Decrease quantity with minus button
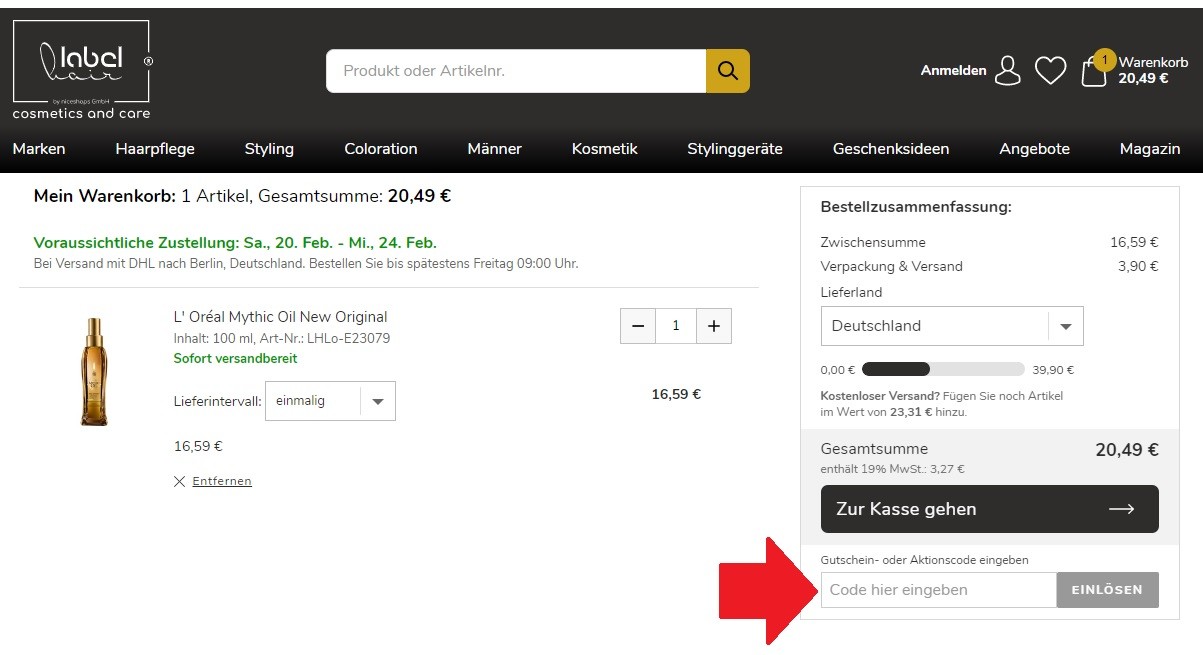This screenshot has width=1203, height=655. pyautogui.click(x=638, y=326)
